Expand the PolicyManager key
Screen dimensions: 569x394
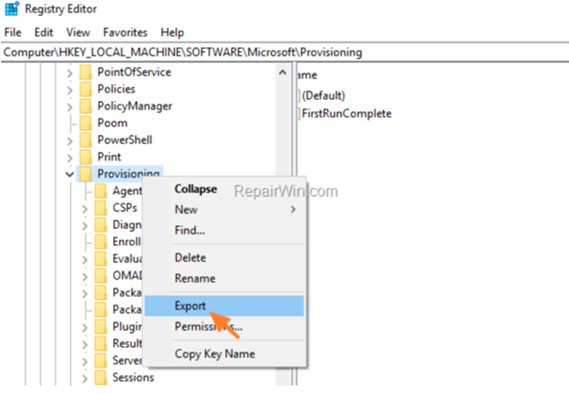click(x=69, y=107)
